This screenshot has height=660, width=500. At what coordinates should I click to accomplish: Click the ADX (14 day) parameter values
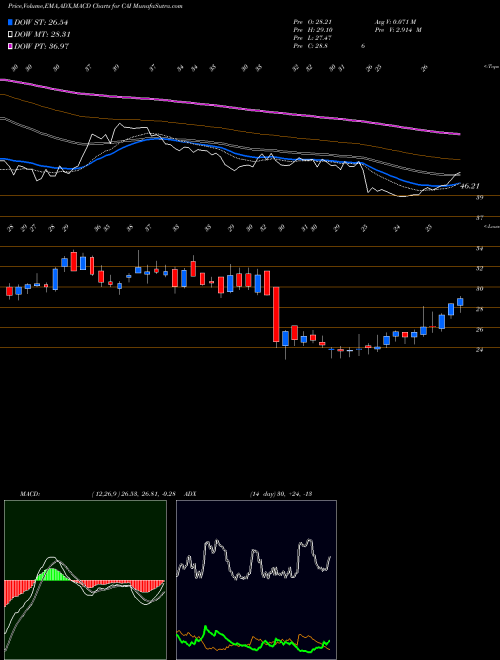pyautogui.click(x=280, y=494)
